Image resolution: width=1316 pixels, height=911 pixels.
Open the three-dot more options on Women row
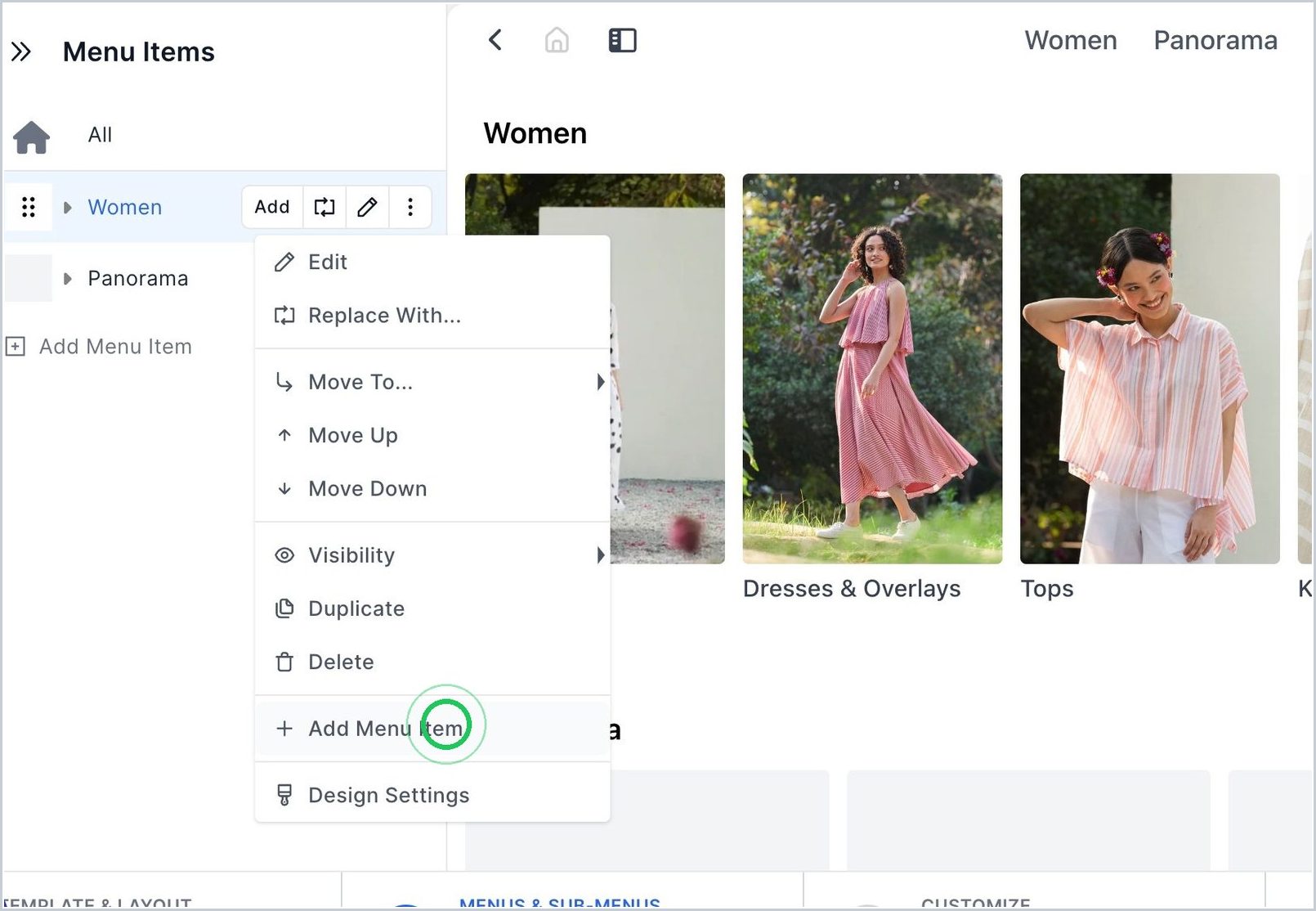point(410,207)
